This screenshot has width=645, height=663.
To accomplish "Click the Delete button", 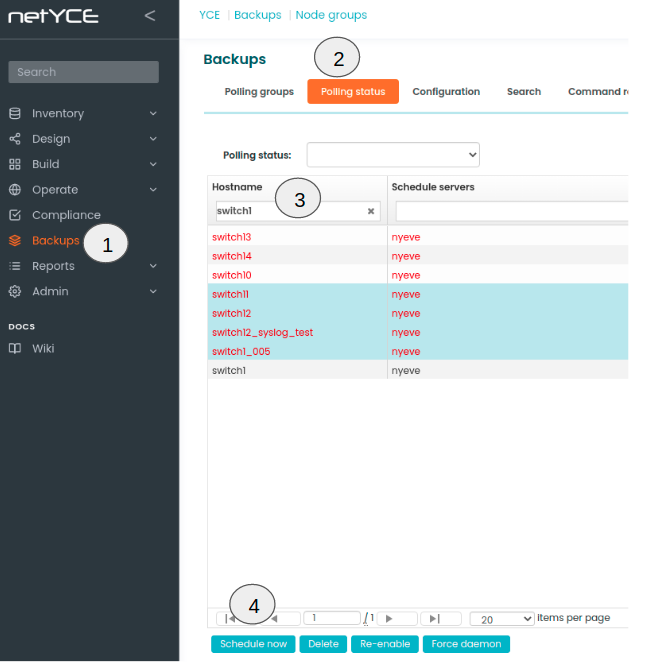I will (323, 644).
